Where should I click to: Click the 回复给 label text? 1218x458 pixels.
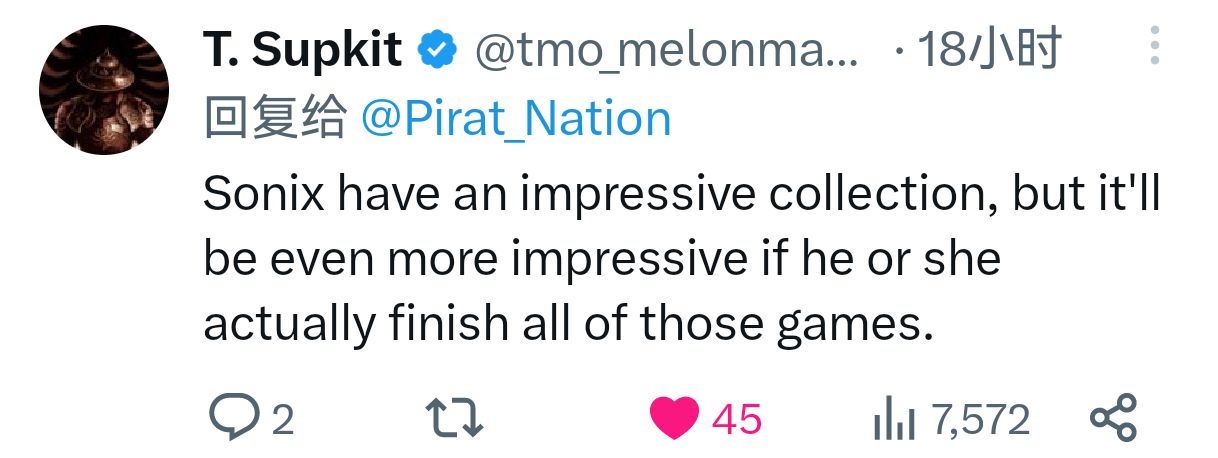(x=275, y=120)
